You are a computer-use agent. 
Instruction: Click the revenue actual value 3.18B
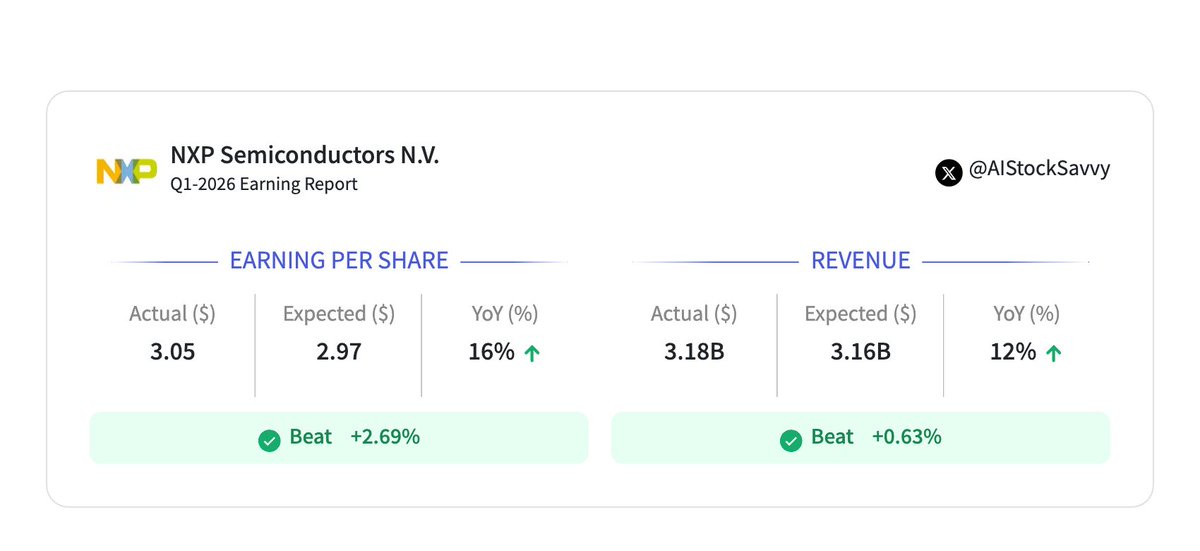coord(694,351)
